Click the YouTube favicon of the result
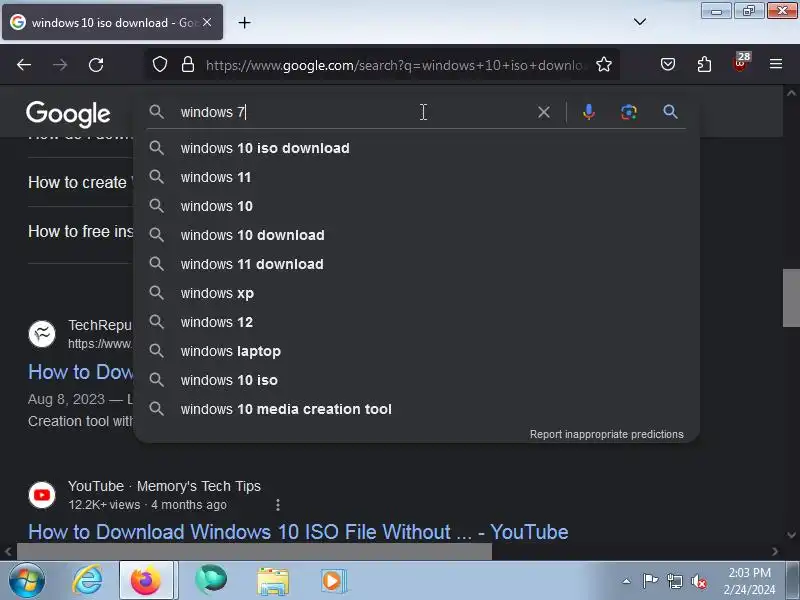Image resolution: width=800 pixels, height=600 pixels. coord(42,495)
